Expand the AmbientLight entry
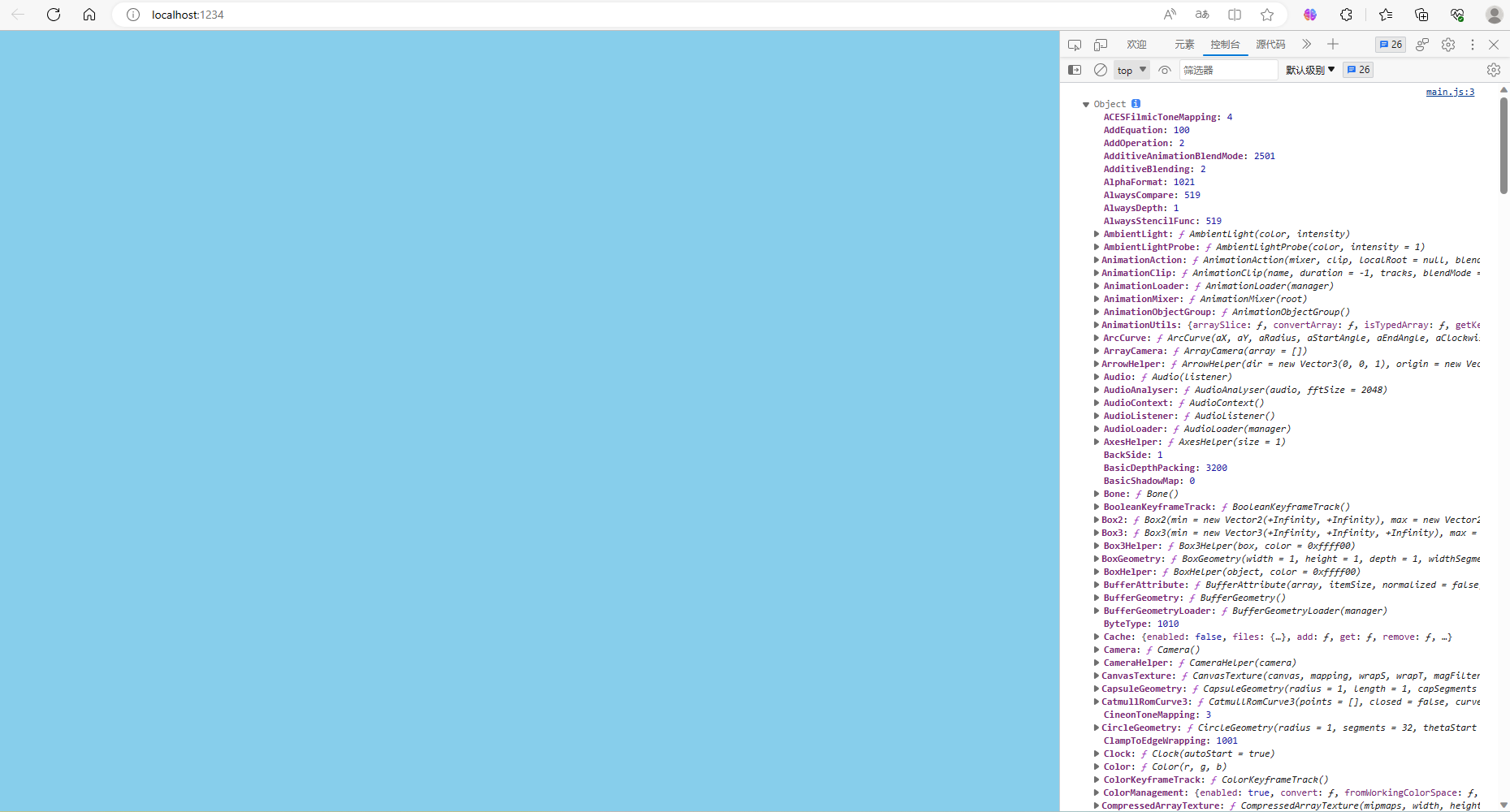Viewport: 1510px width, 812px height. (x=1097, y=234)
